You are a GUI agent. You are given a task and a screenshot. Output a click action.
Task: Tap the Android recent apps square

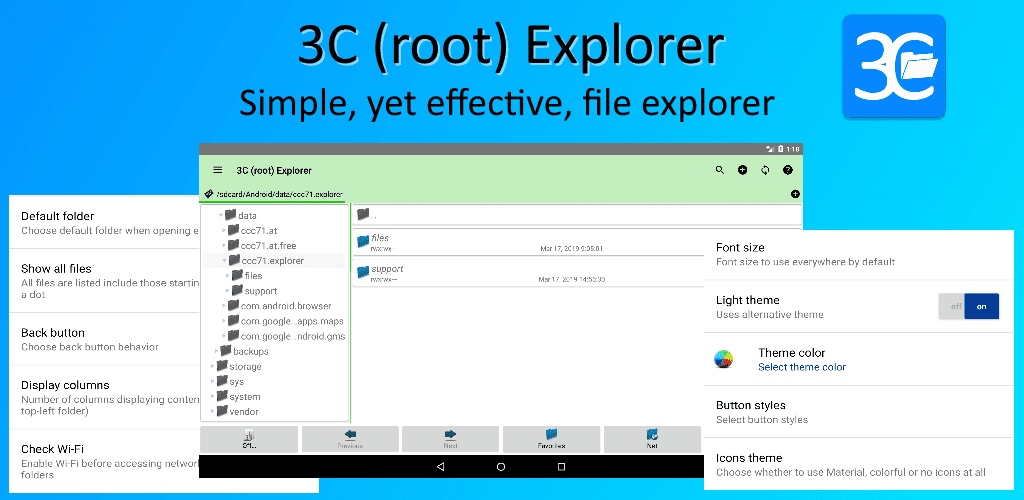(561, 467)
